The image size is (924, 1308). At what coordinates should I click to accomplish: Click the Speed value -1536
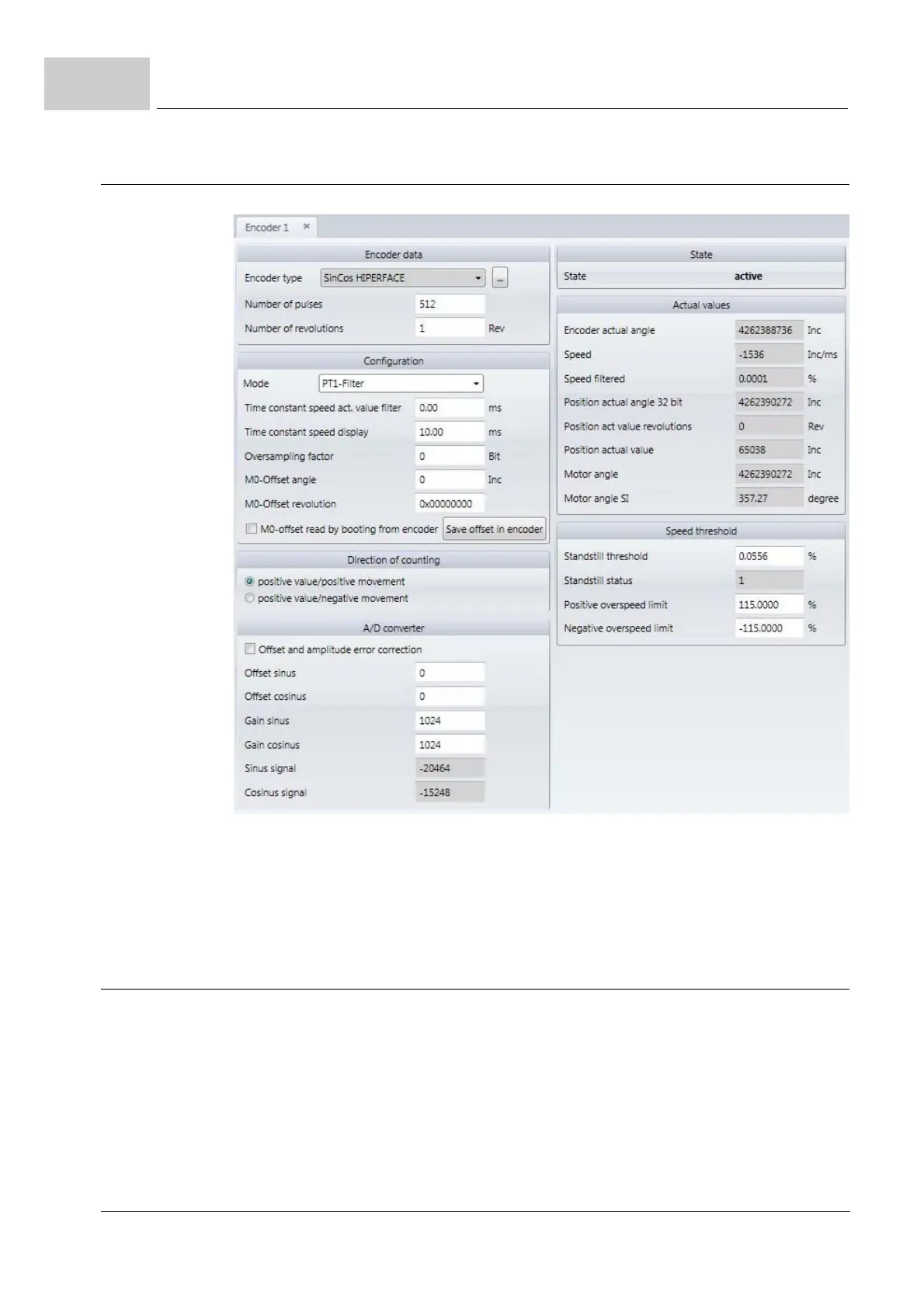tap(769, 354)
